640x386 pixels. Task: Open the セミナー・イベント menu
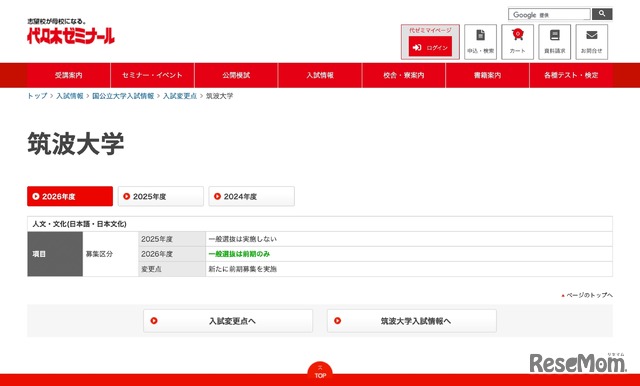(x=152, y=75)
